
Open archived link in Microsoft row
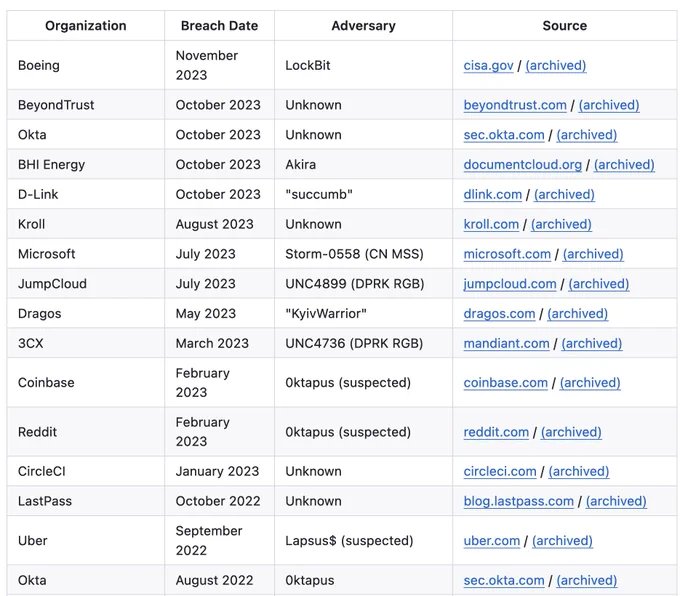(593, 254)
